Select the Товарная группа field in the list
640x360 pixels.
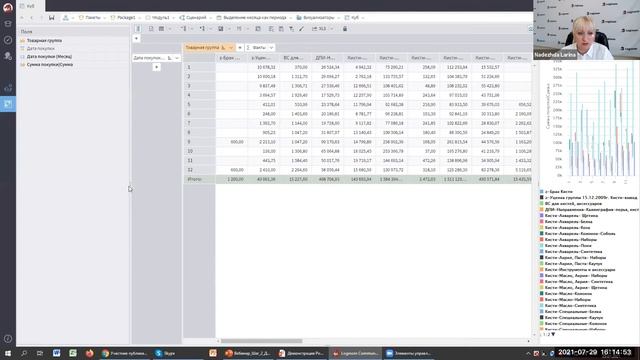[x=44, y=40]
